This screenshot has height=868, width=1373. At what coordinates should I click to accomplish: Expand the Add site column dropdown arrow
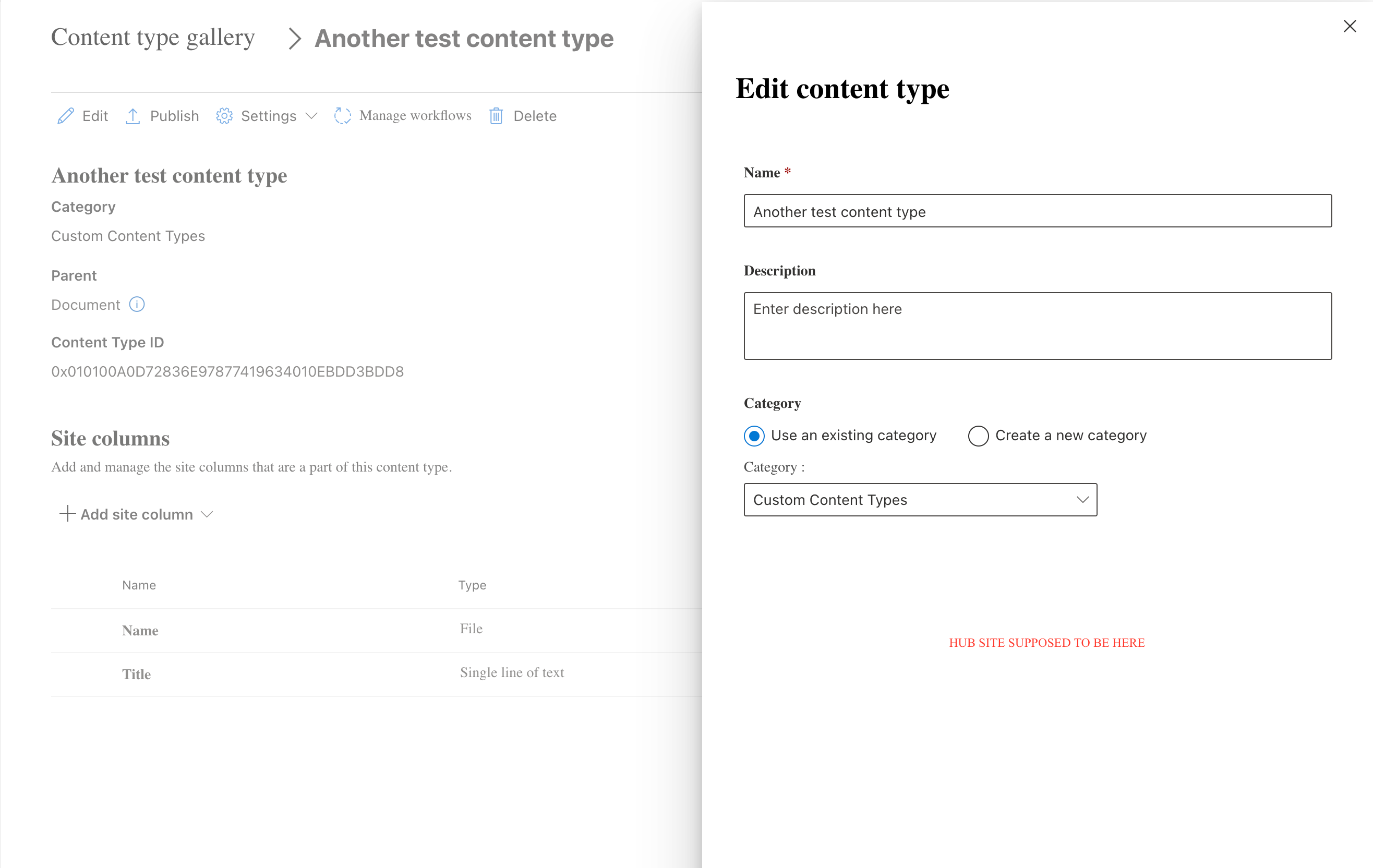click(x=208, y=514)
